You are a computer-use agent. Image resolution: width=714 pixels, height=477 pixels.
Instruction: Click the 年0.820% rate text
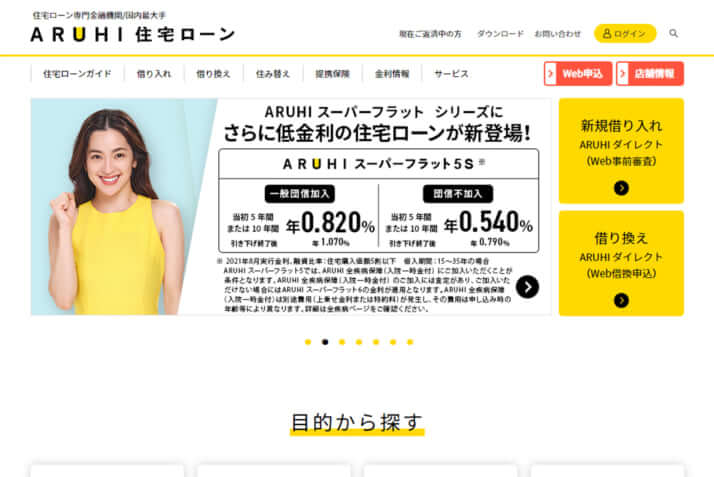330,223
